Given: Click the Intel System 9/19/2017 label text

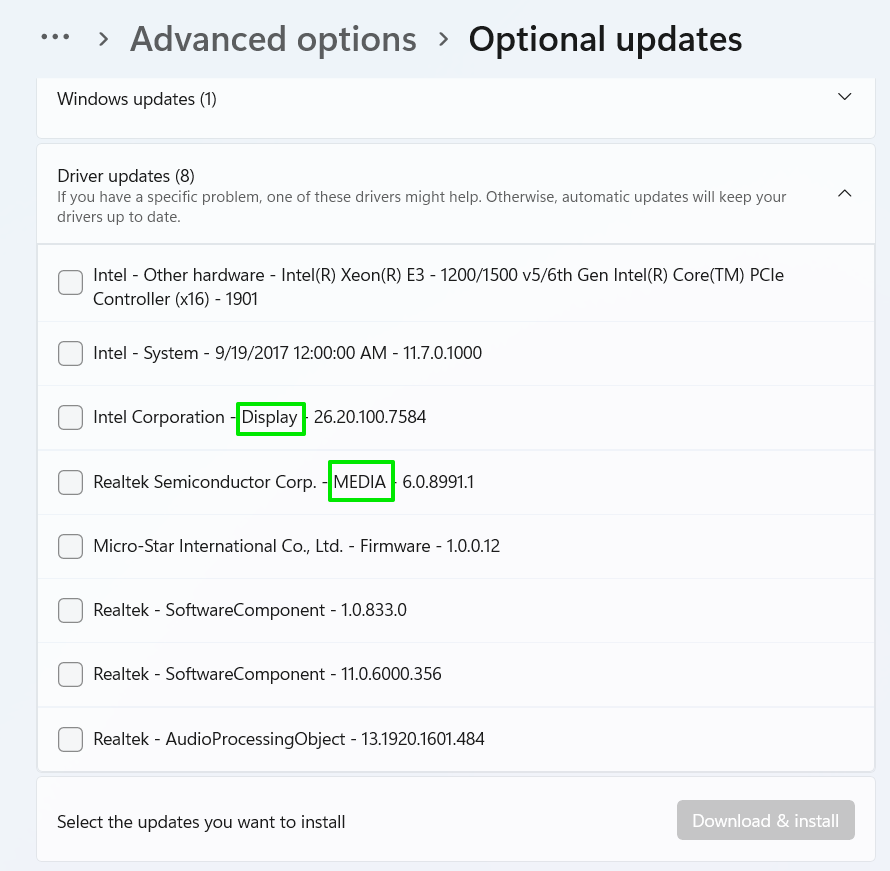Looking at the screenshot, I should (x=288, y=353).
